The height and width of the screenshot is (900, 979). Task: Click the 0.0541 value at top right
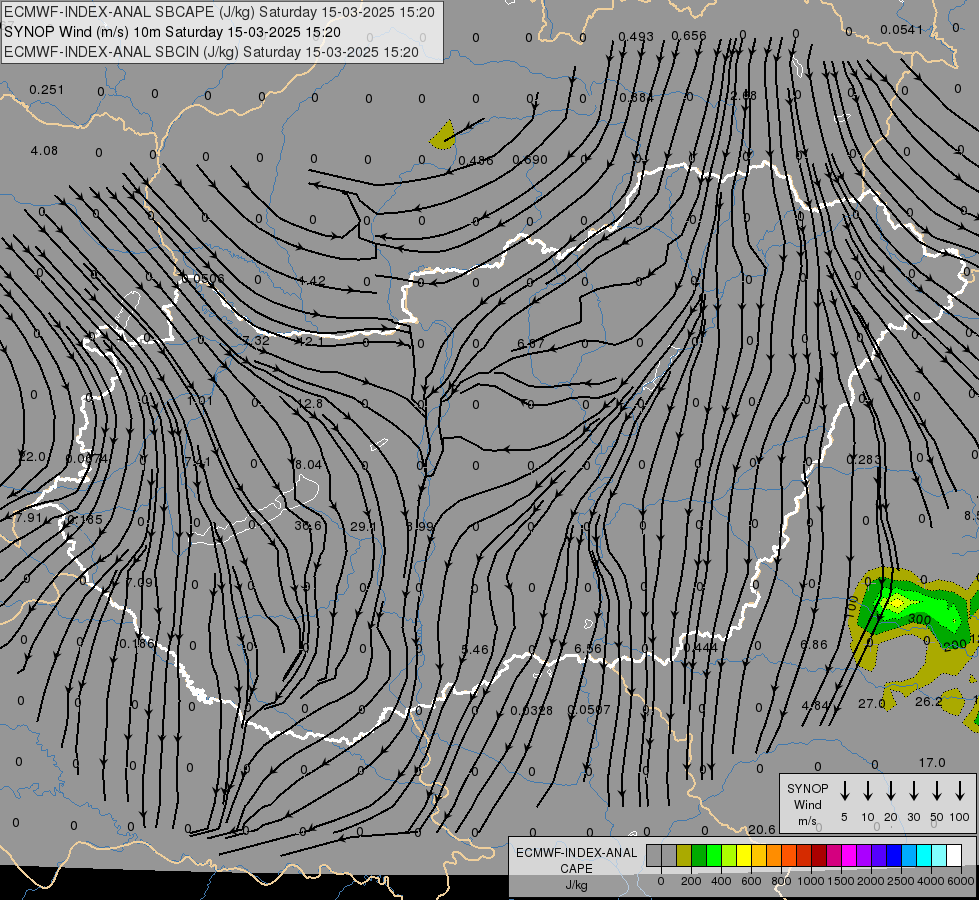[x=901, y=29]
